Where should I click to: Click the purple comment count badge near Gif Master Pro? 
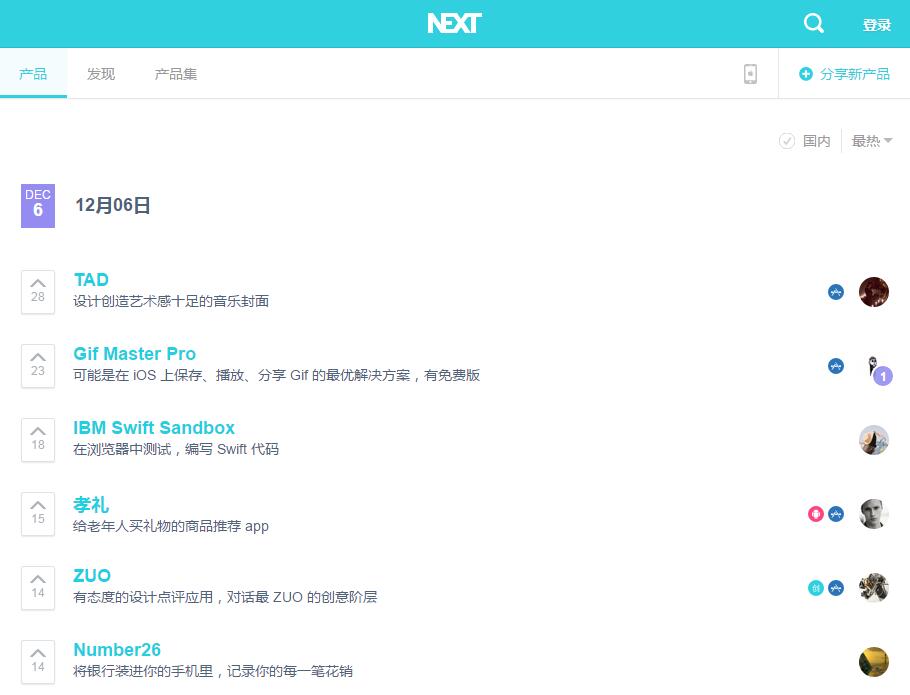click(881, 375)
